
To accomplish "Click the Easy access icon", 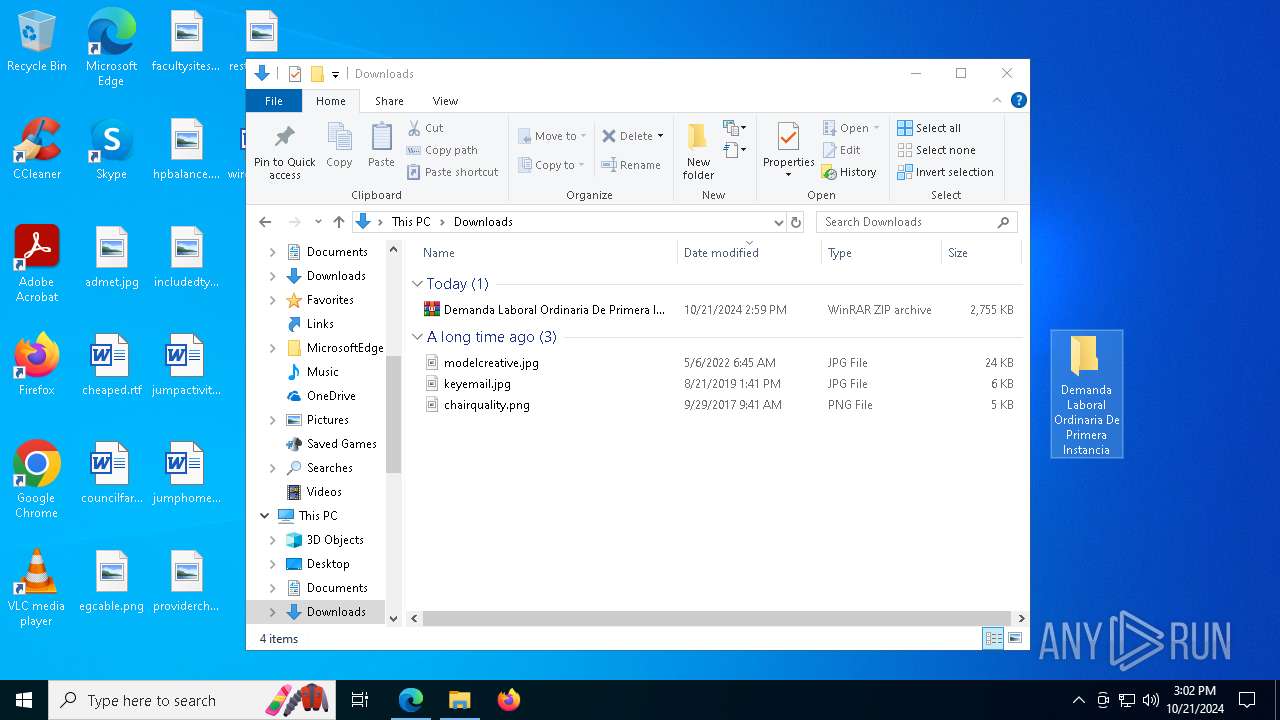I will click(735, 150).
